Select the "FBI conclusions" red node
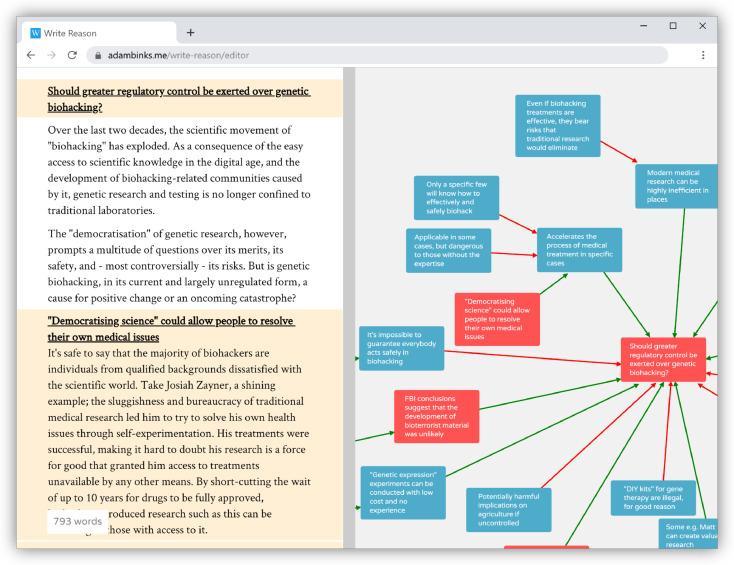Screen dimensions: 734x565 click(x=435, y=416)
